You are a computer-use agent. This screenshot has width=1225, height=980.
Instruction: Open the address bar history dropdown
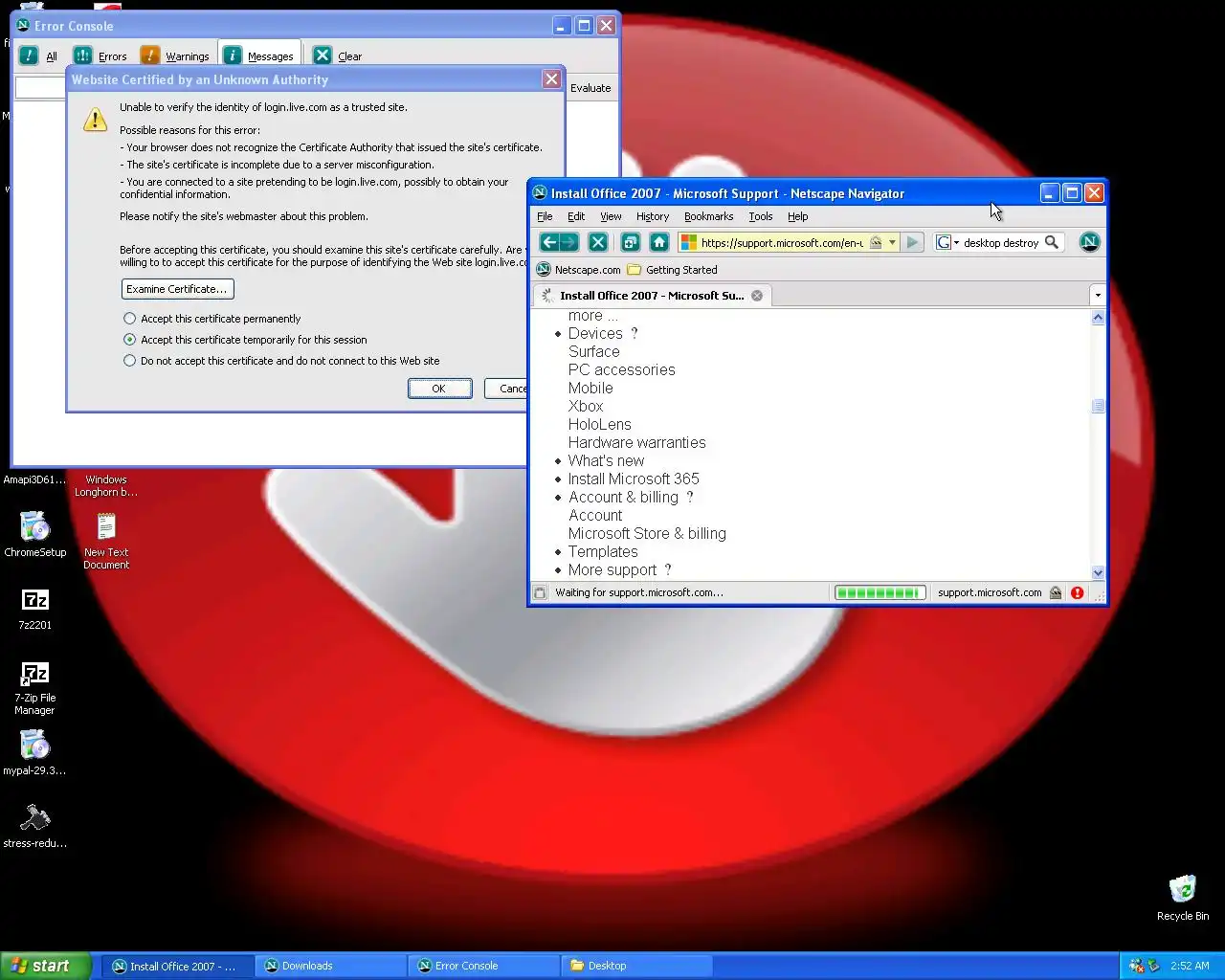[x=892, y=242]
